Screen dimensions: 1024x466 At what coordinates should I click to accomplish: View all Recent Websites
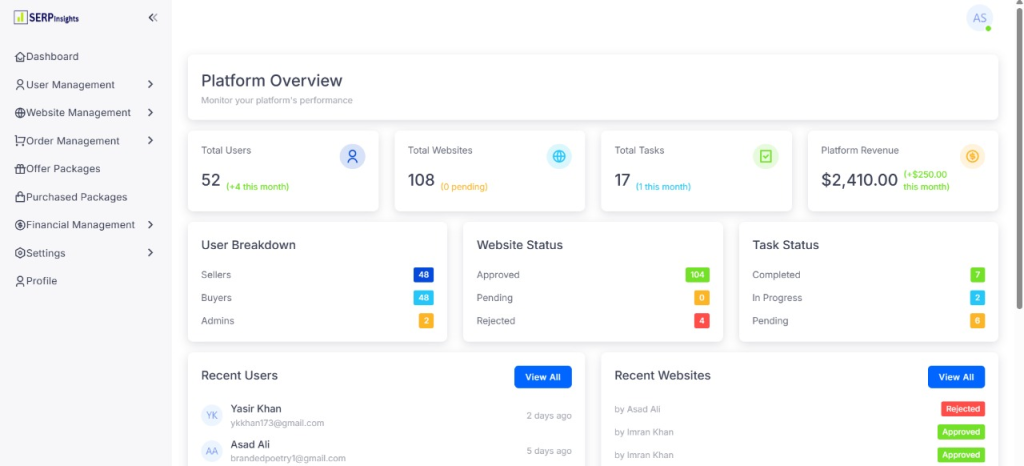[x=956, y=377]
